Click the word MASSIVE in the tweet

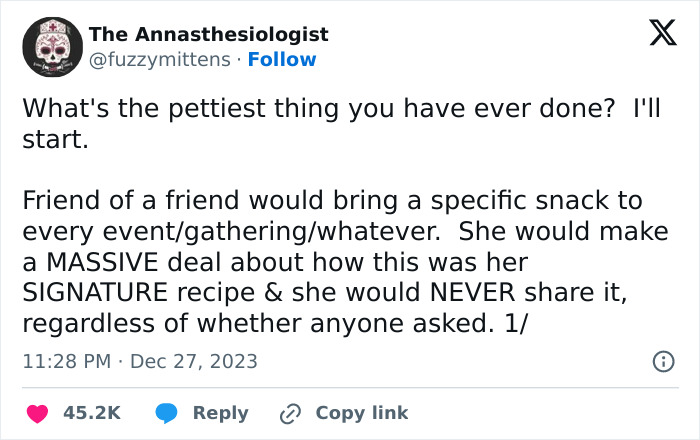(x=102, y=262)
